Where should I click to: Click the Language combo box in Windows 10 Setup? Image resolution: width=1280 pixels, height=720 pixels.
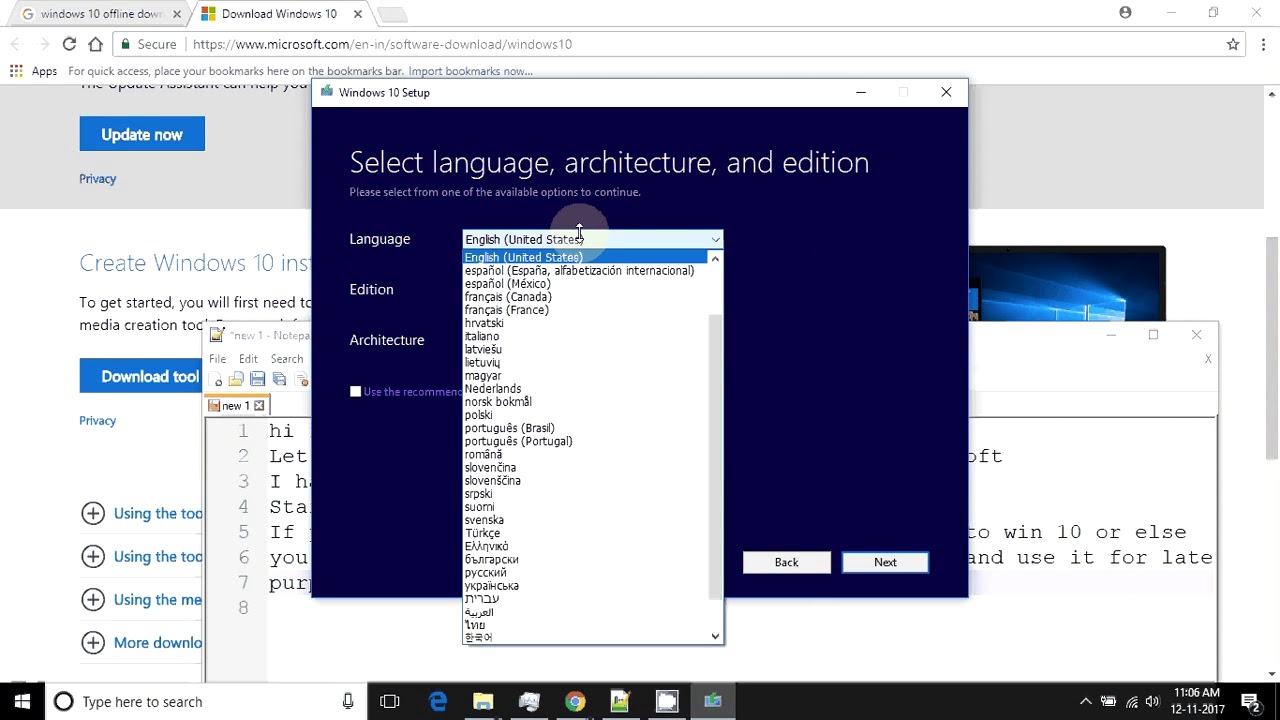pos(592,239)
